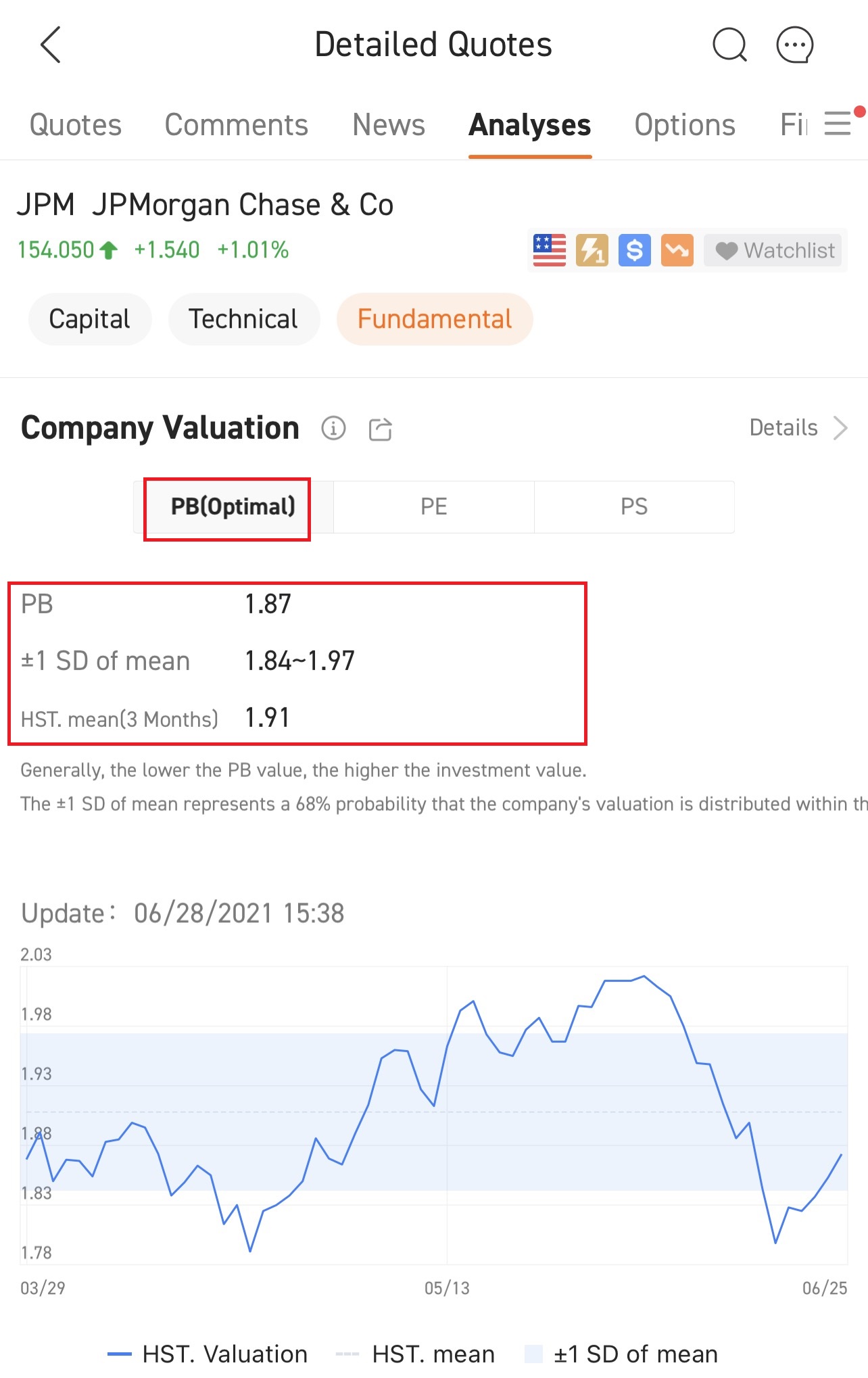Open Level 1 quotes lightning icon

coord(591,250)
